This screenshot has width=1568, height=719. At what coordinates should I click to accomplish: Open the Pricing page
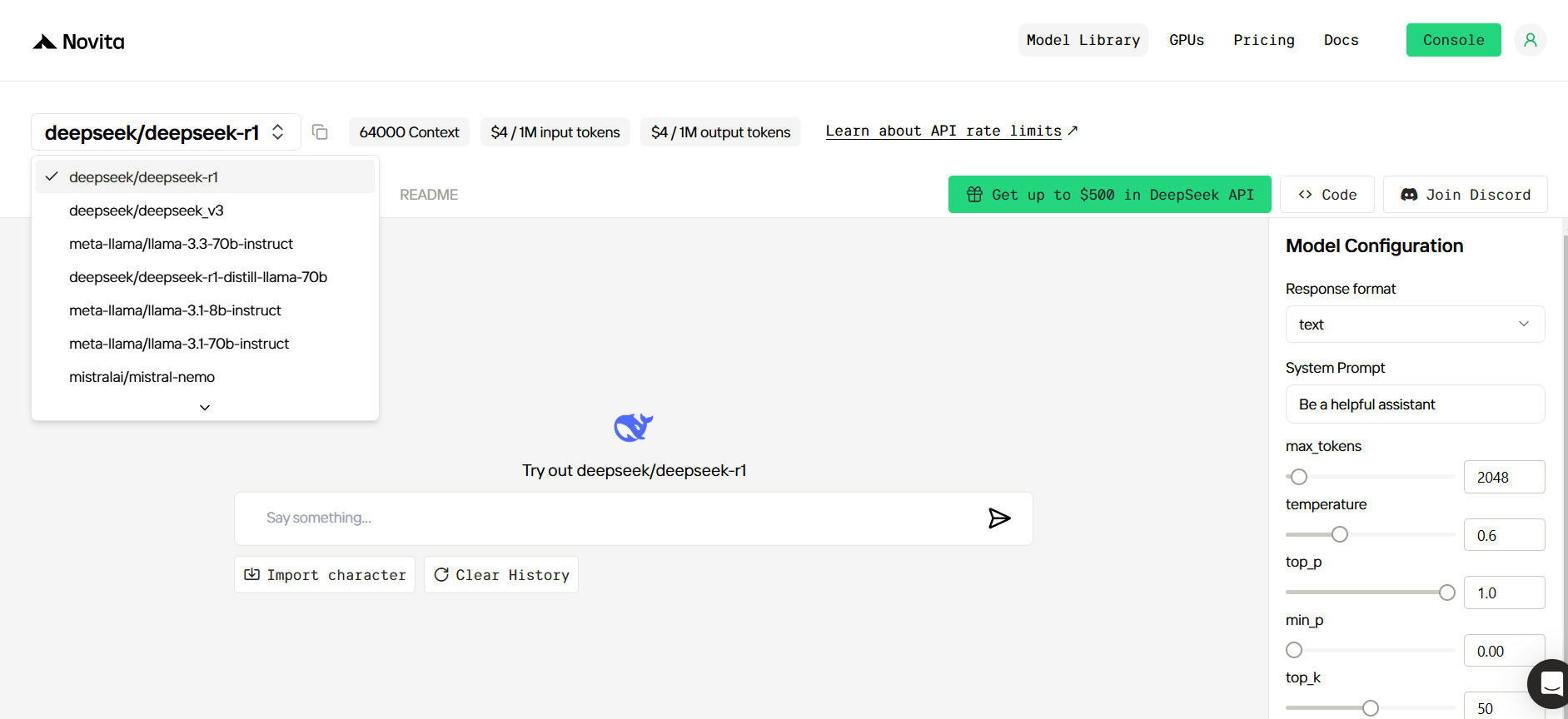point(1263,40)
